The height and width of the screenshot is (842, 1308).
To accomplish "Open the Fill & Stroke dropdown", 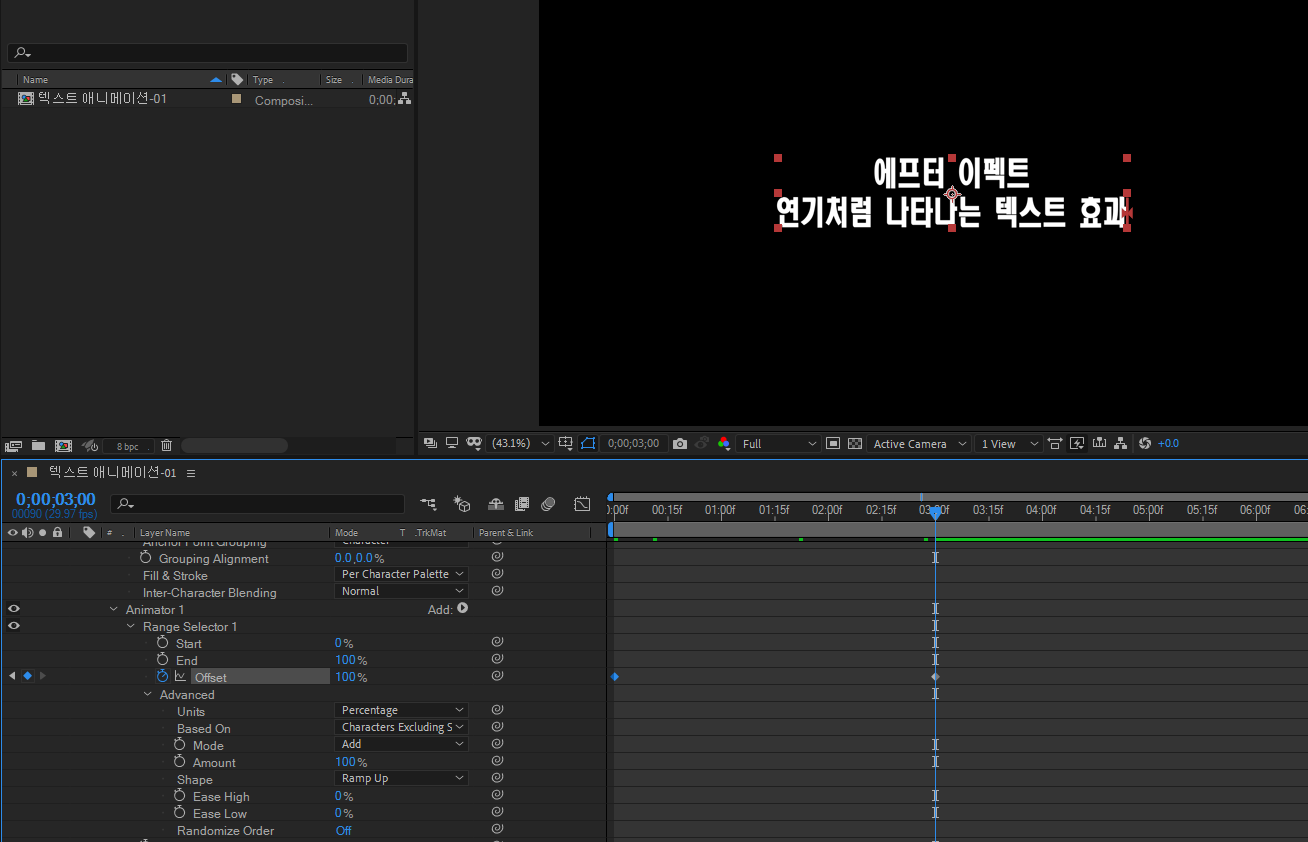I will click(401, 574).
